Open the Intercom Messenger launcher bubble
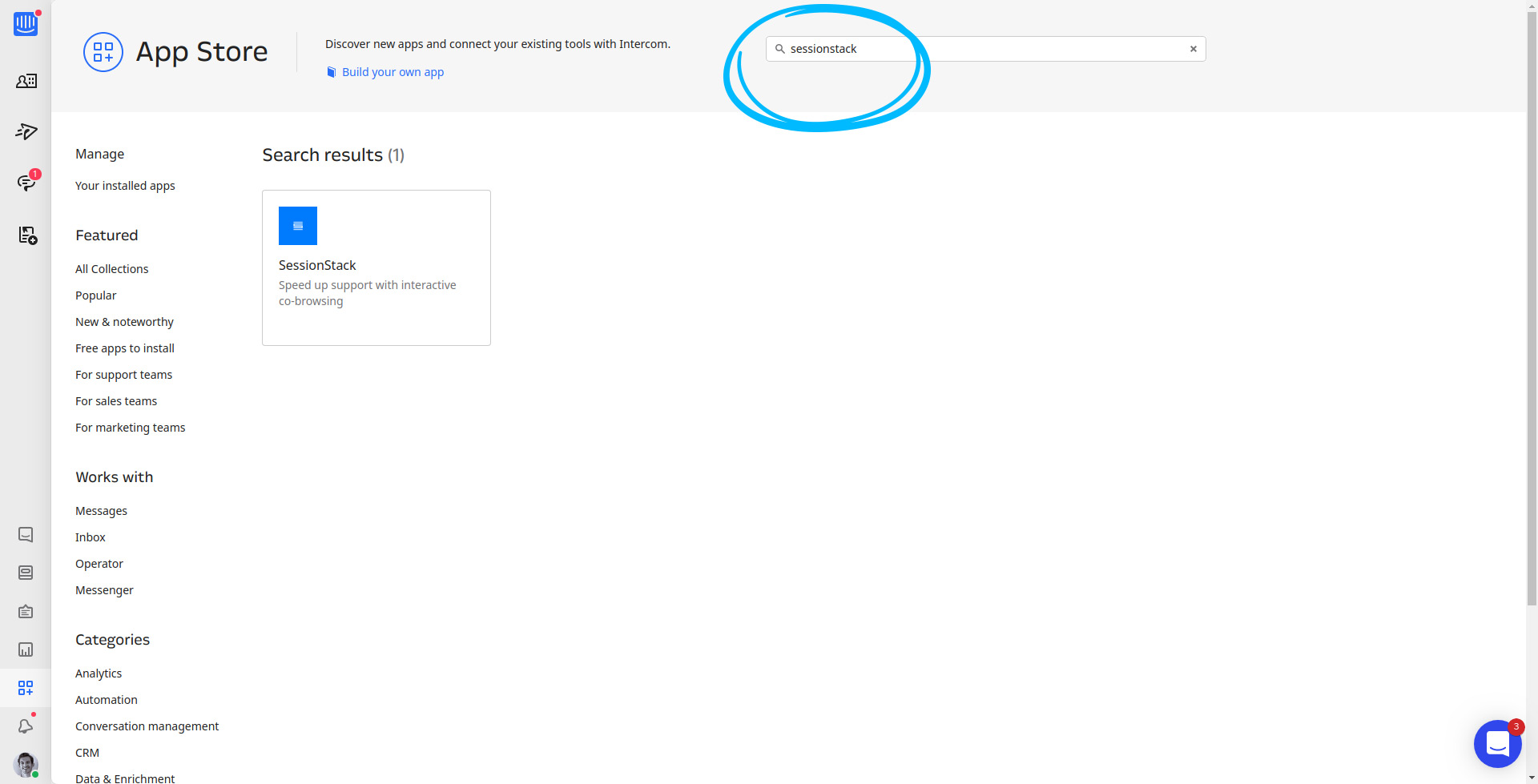The height and width of the screenshot is (784, 1538). (1498, 744)
